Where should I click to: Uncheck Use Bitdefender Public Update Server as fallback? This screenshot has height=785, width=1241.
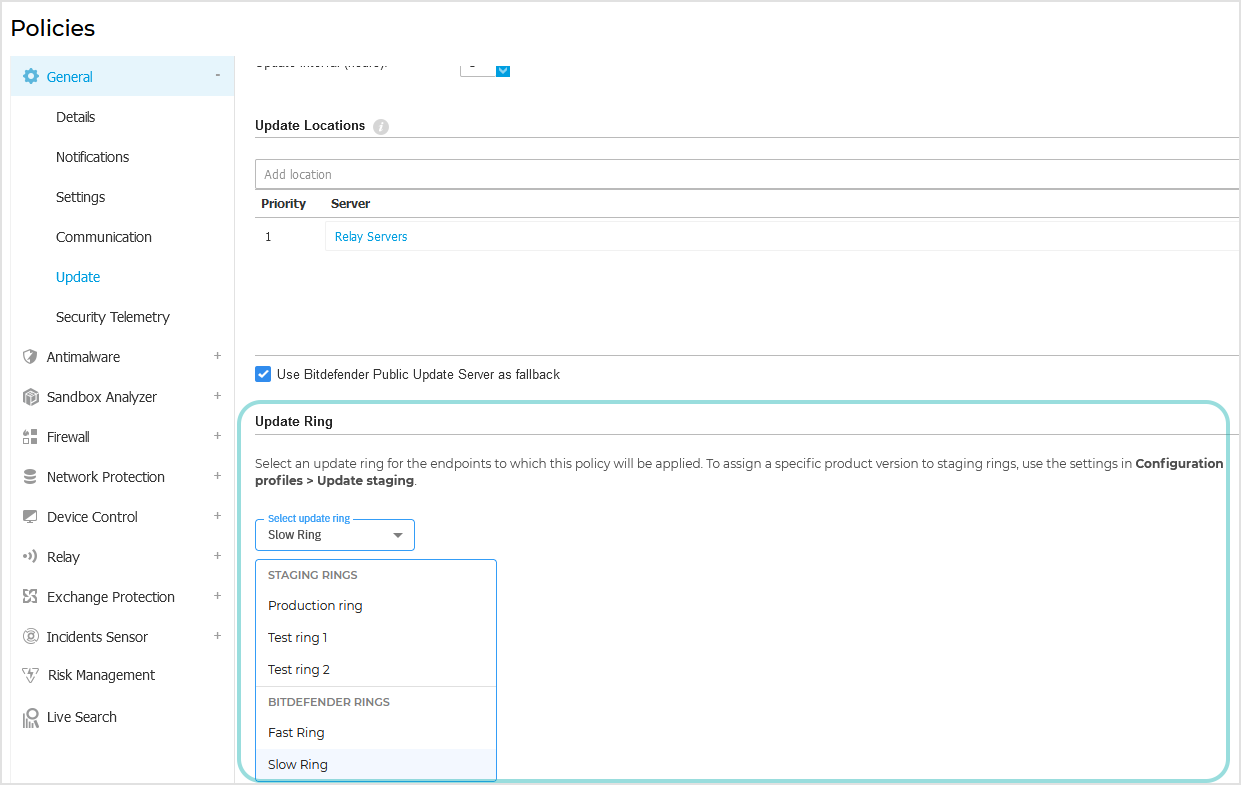(262, 374)
